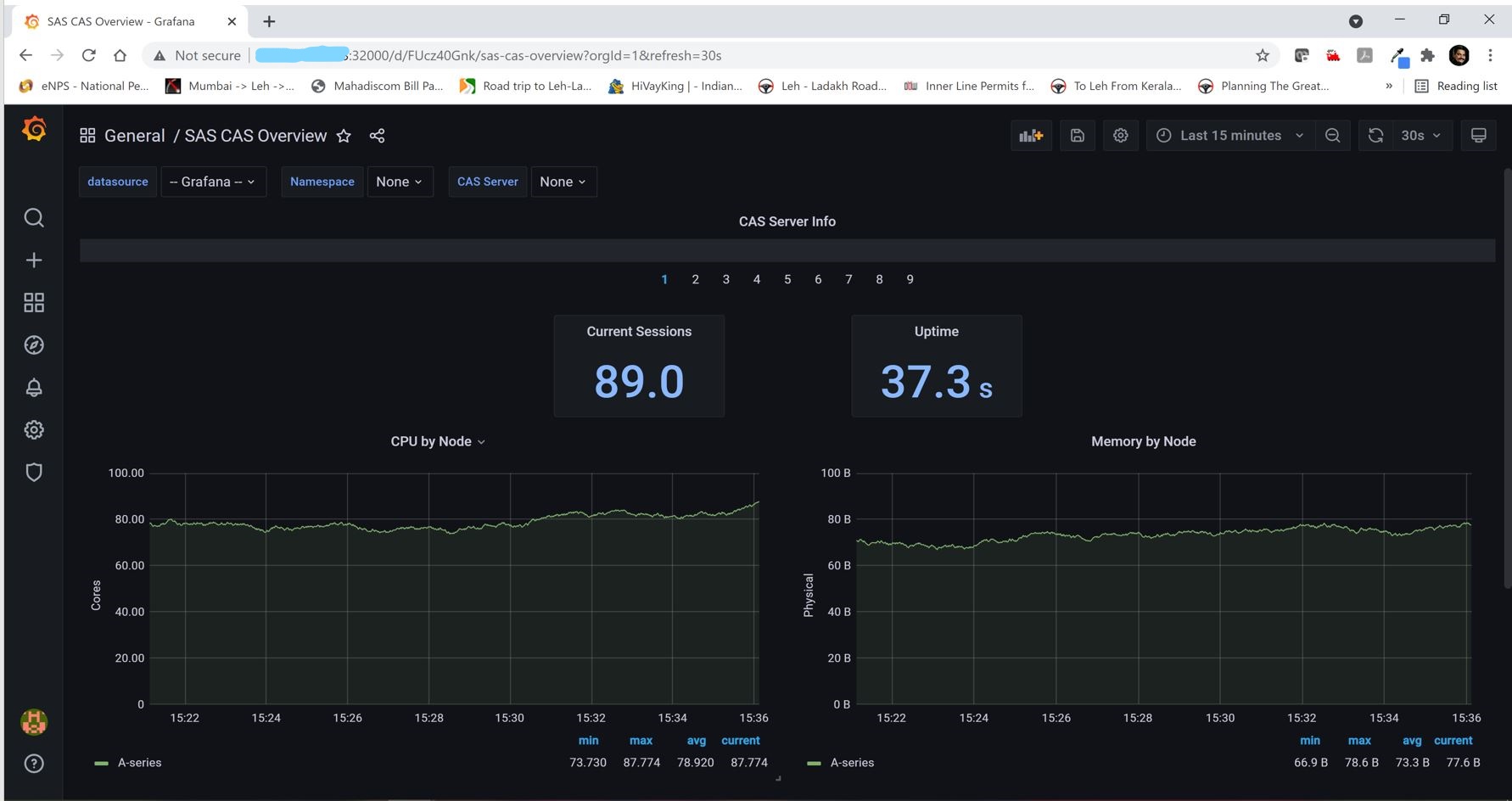Screen dimensions: 1512x801
Task: Open the Namespace None dropdown
Action: click(400, 182)
